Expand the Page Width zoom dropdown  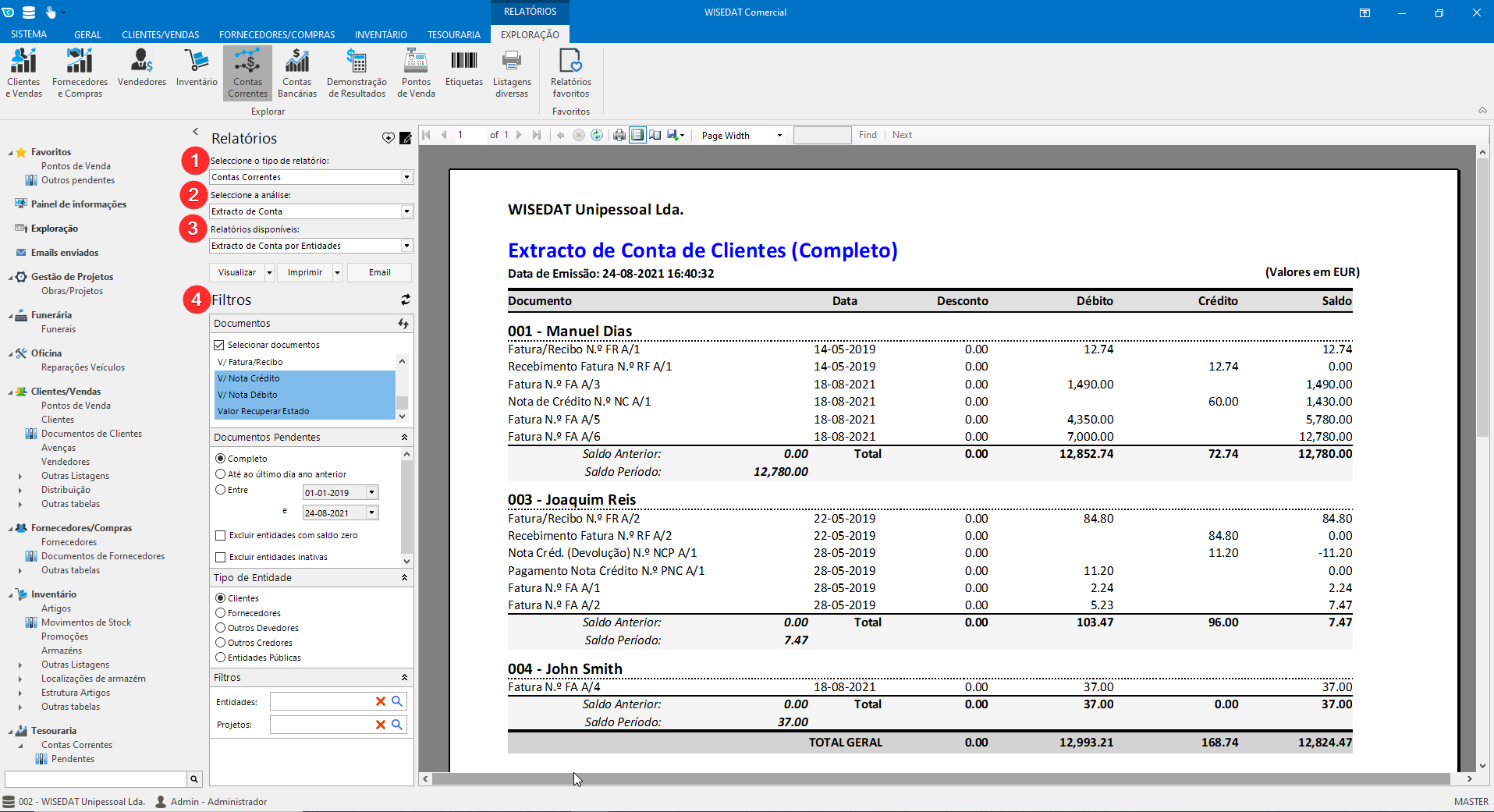779,136
